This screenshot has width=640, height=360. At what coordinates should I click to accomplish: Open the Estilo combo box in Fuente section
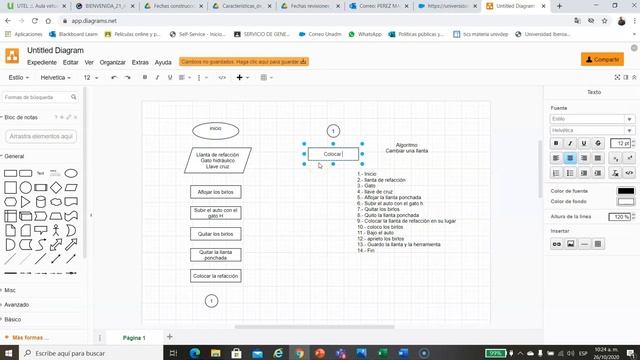(x=592, y=119)
